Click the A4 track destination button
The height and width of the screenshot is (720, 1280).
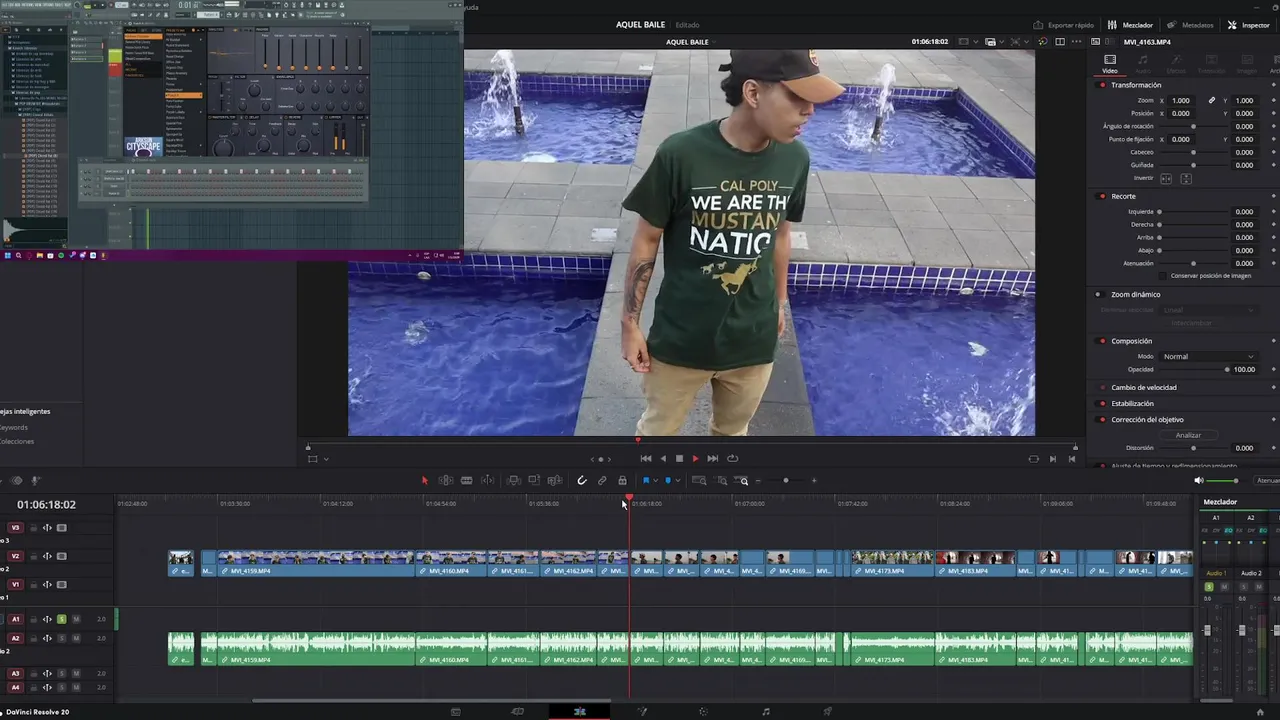[15, 688]
